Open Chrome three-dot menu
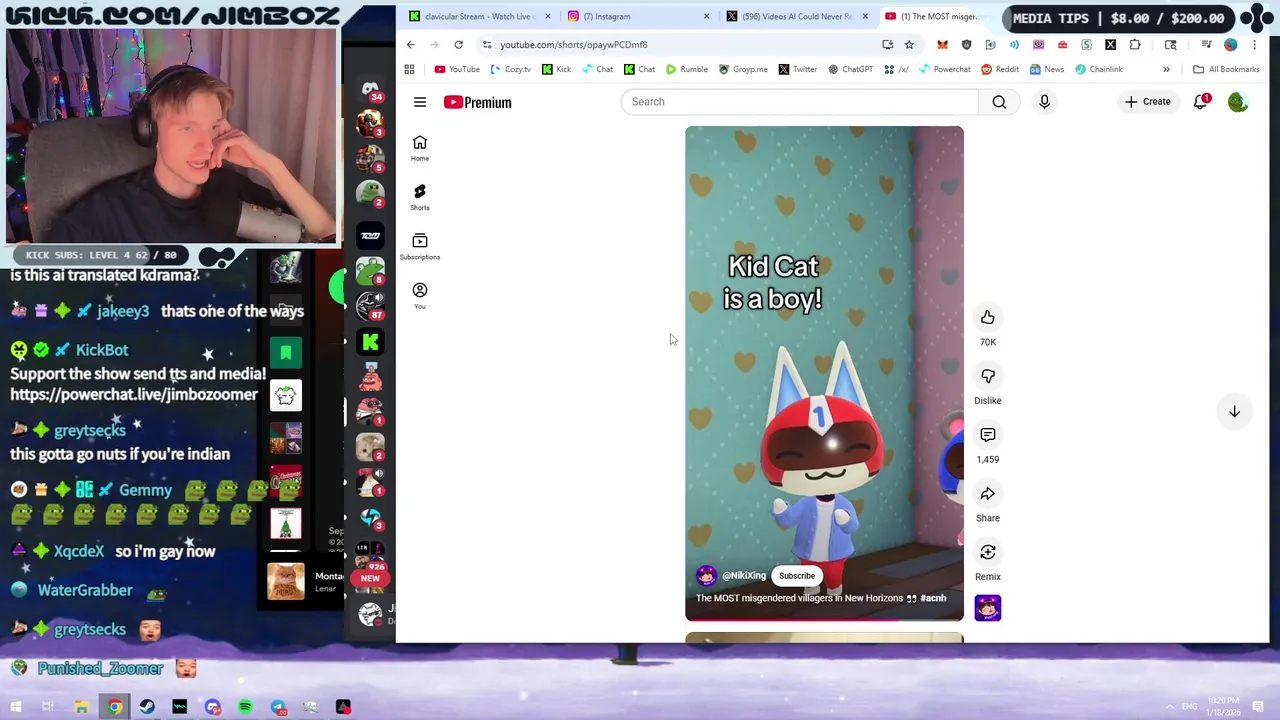The image size is (1280, 720). (x=1254, y=44)
